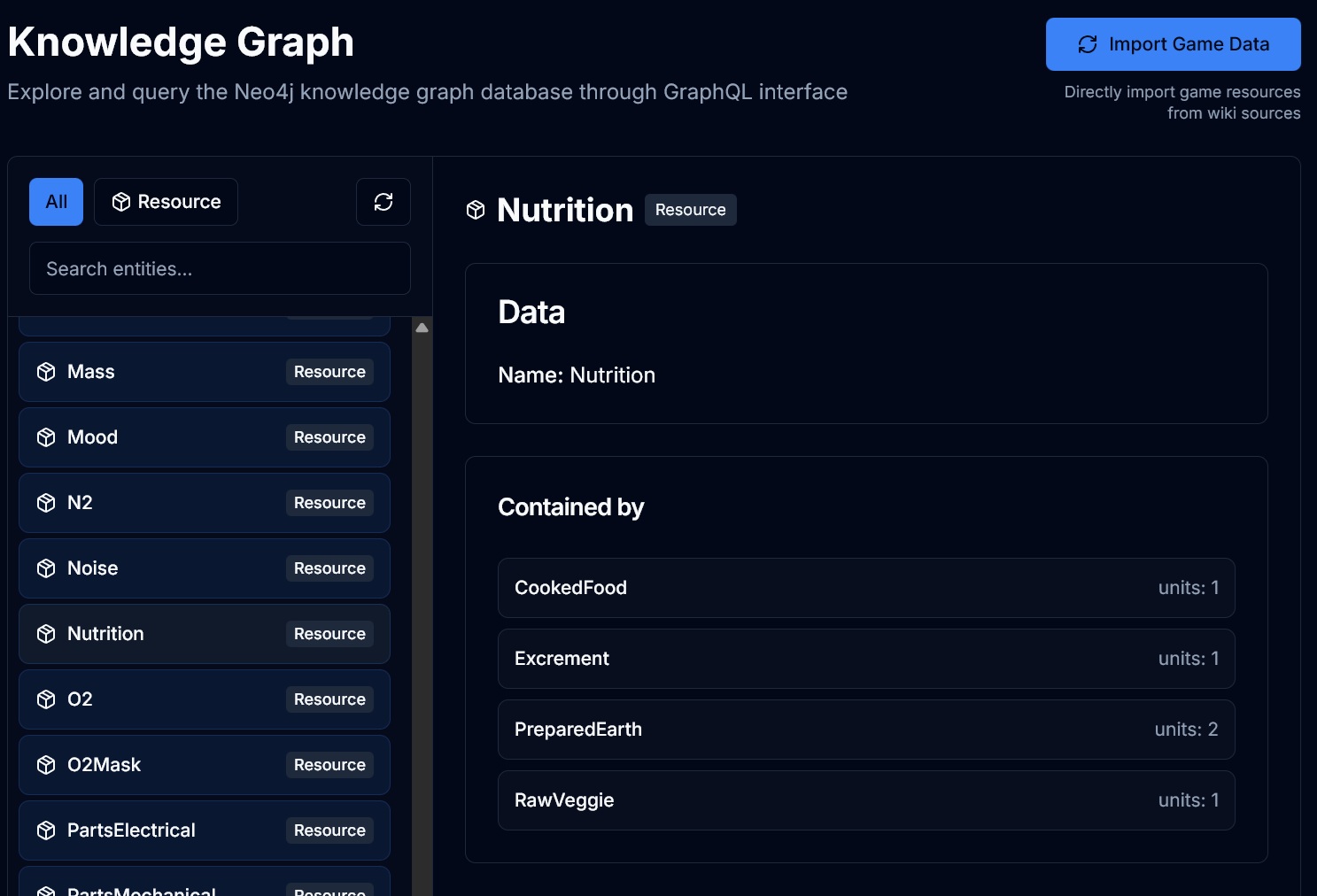Toggle the Resource type filter
The image size is (1317, 896).
click(x=166, y=202)
